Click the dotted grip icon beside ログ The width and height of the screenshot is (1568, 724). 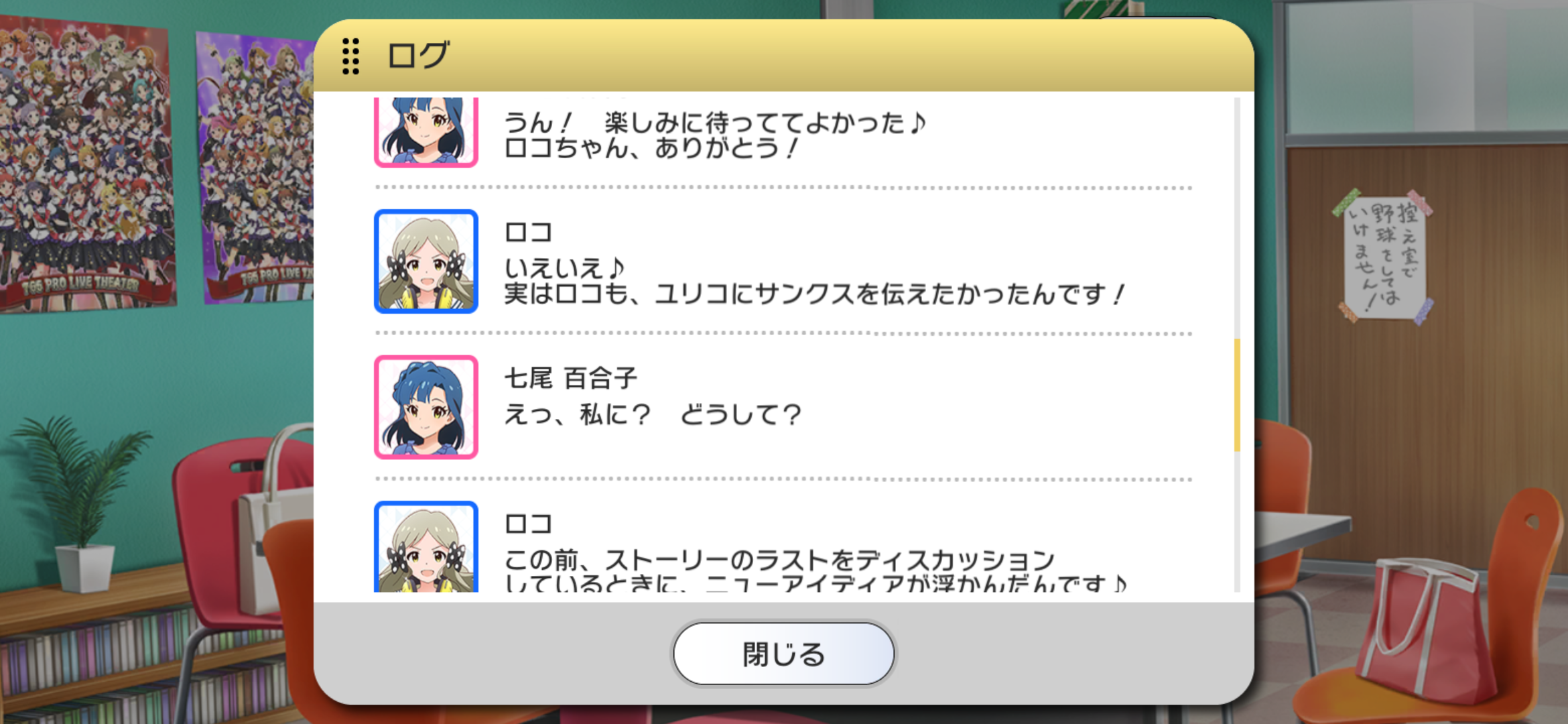tap(350, 56)
